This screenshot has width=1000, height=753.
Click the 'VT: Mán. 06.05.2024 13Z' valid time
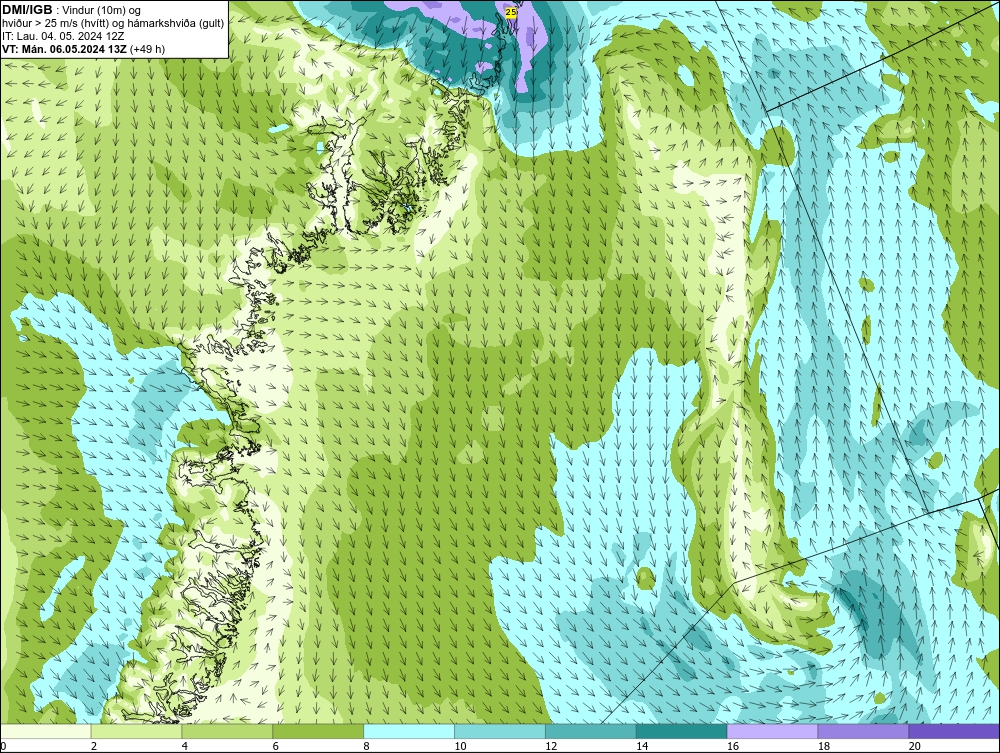tap(64, 48)
